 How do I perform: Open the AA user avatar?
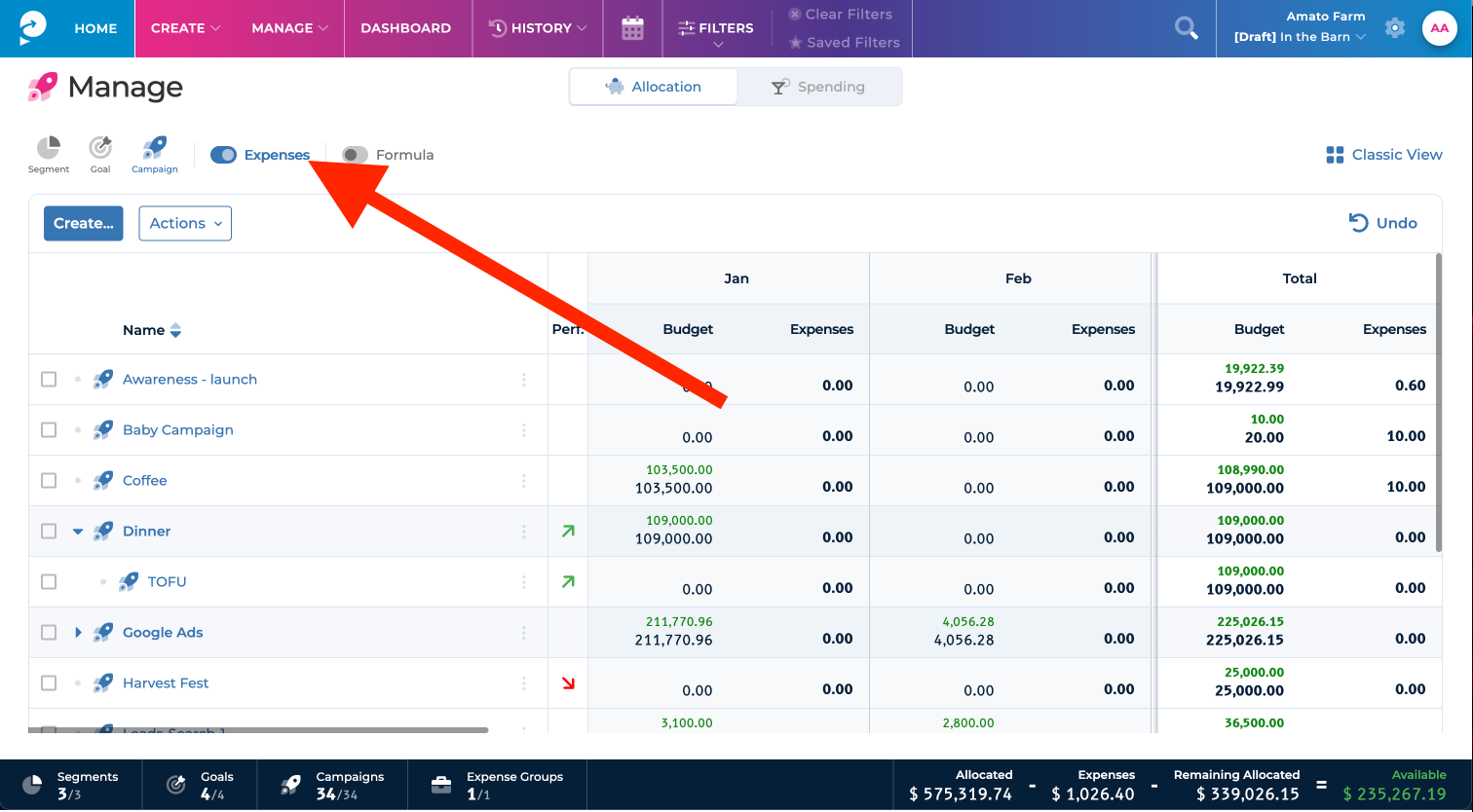(x=1439, y=28)
